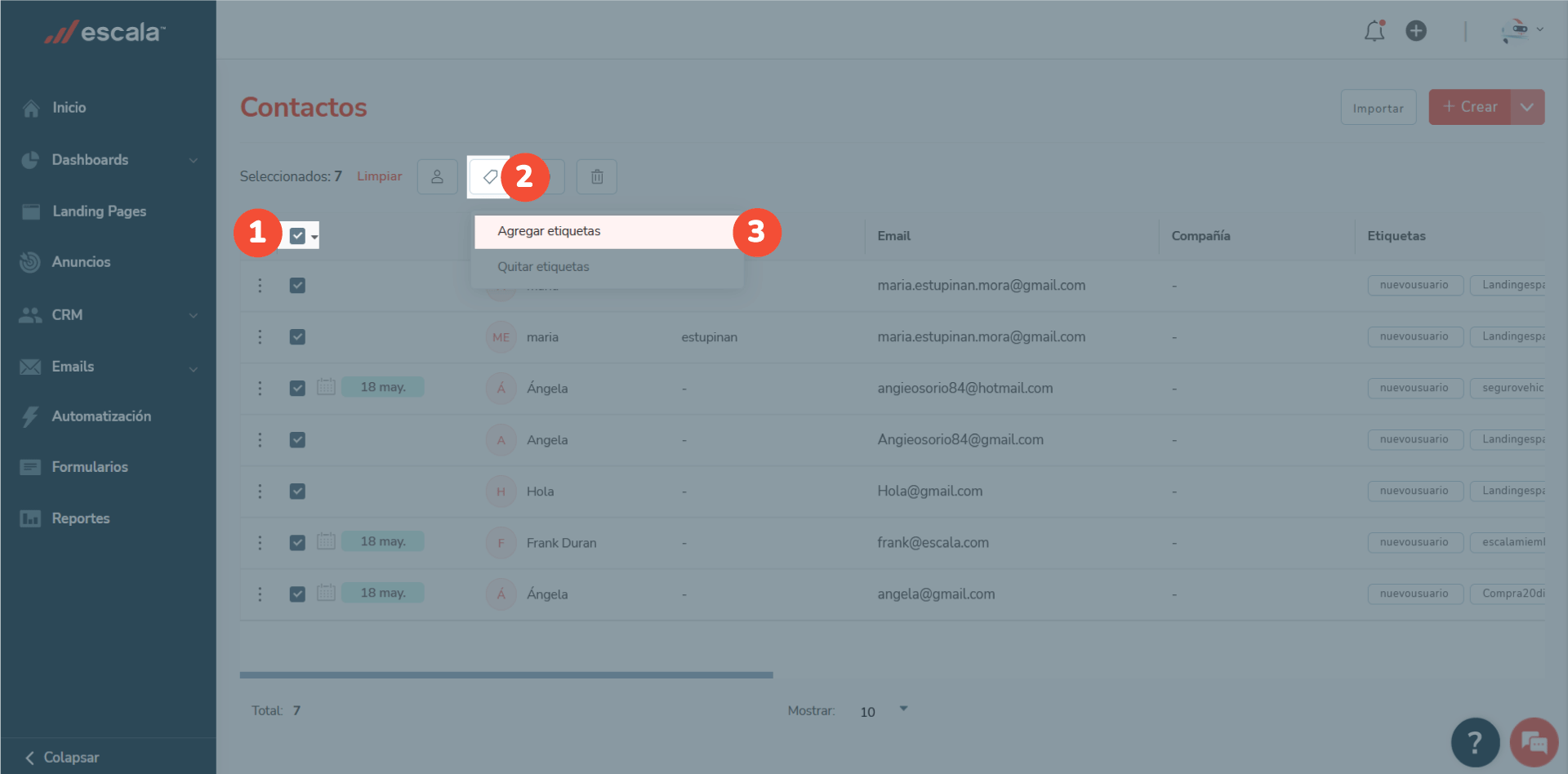Uncheck the Hola row checkbox

click(x=297, y=492)
